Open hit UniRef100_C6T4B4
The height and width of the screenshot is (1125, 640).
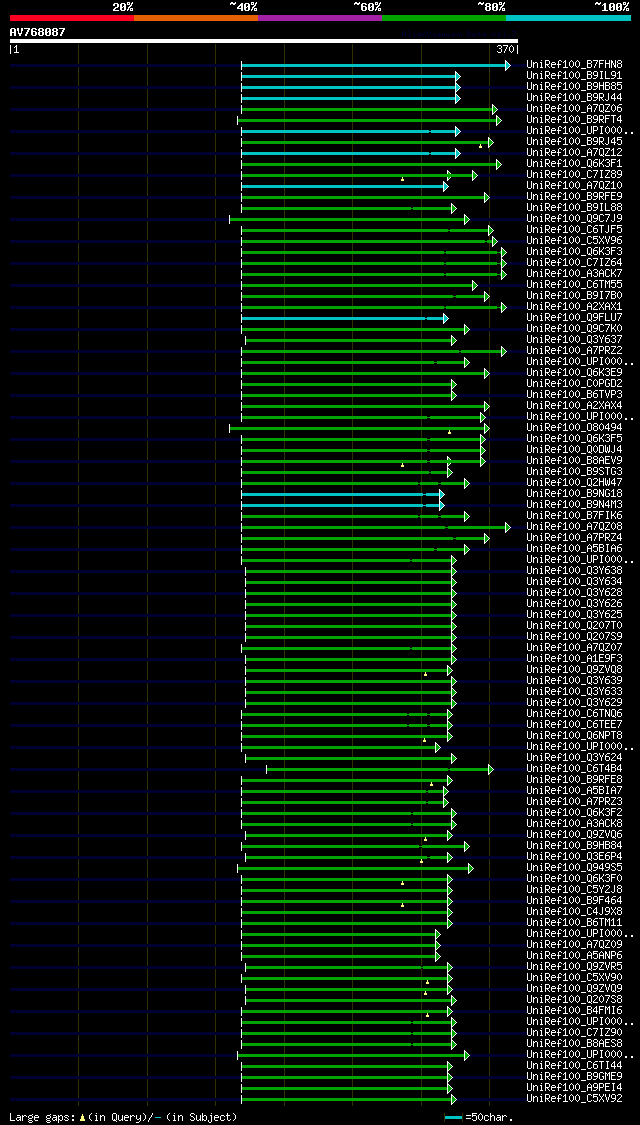(x=574, y=768)
